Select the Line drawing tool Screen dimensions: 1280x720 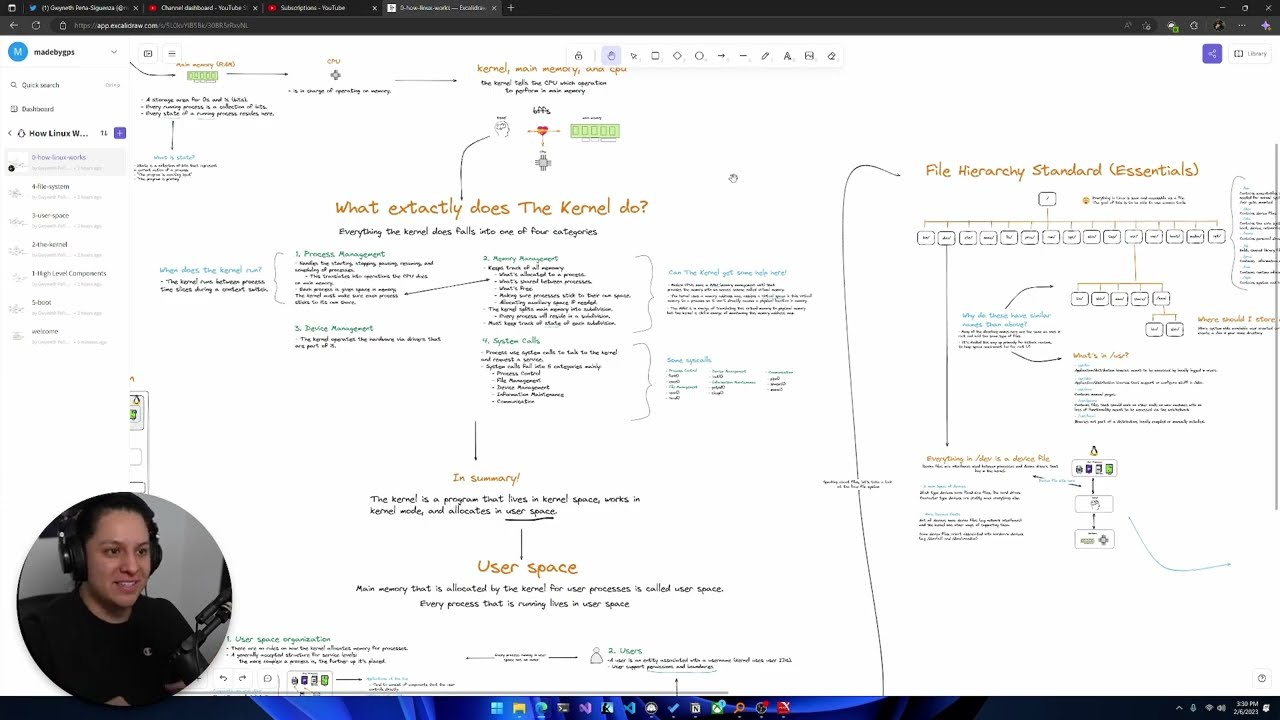pyautogui.click(x=743, y=56)
